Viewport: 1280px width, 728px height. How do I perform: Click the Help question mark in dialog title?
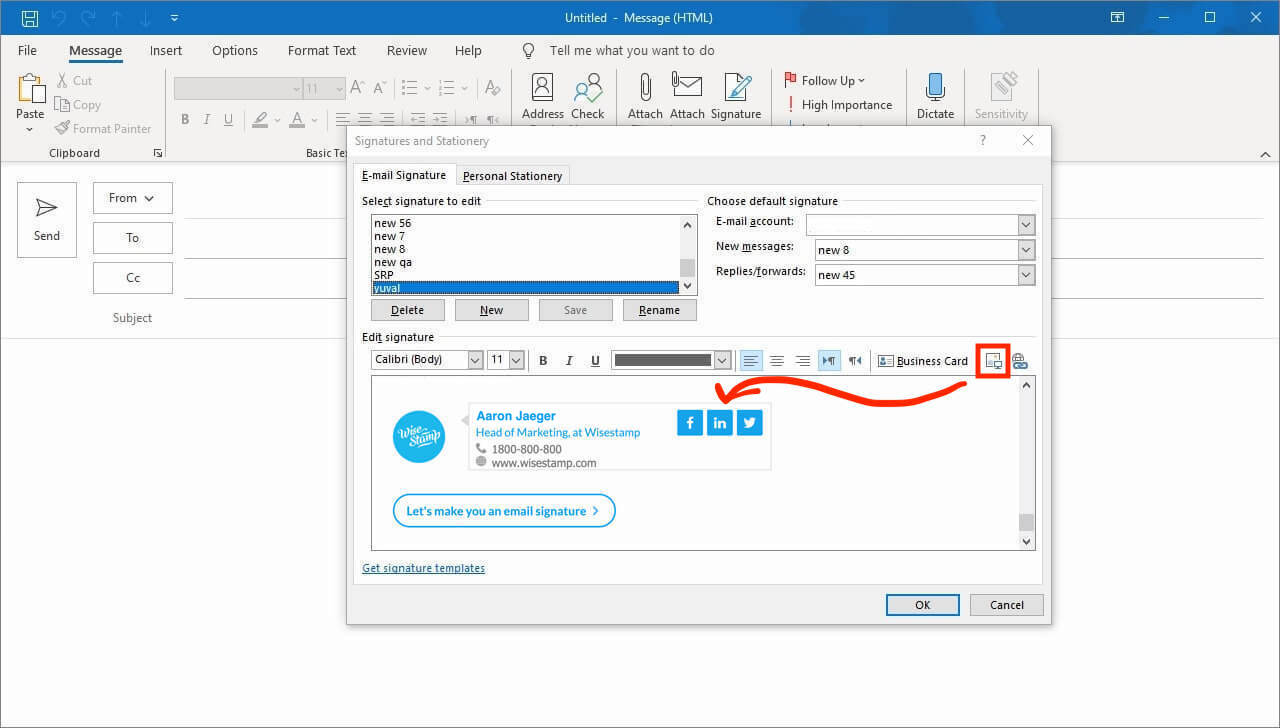click(x=982, y=141)
